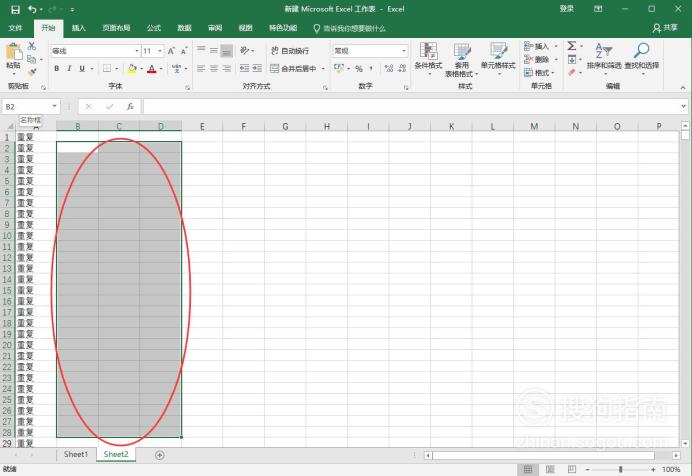This screenshot has height=476, width=692.
Task: Switch to Page Break Preview icon
Action: point(572,469)
